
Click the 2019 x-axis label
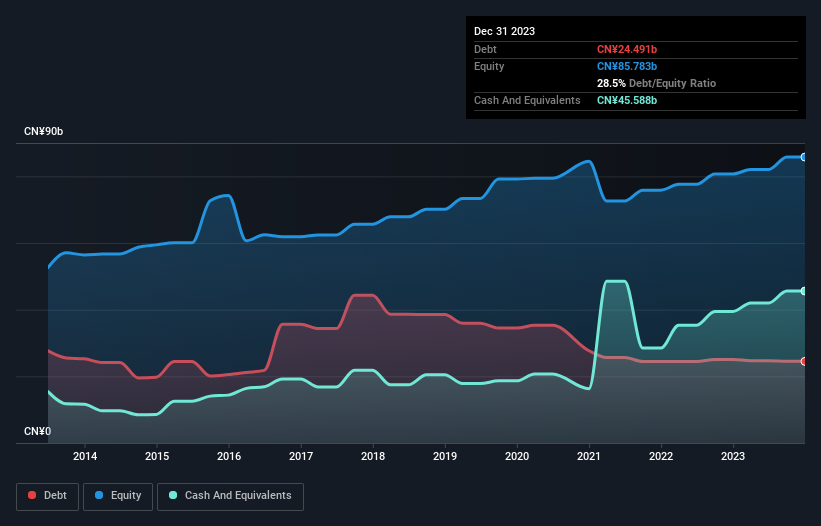[445, 456]
